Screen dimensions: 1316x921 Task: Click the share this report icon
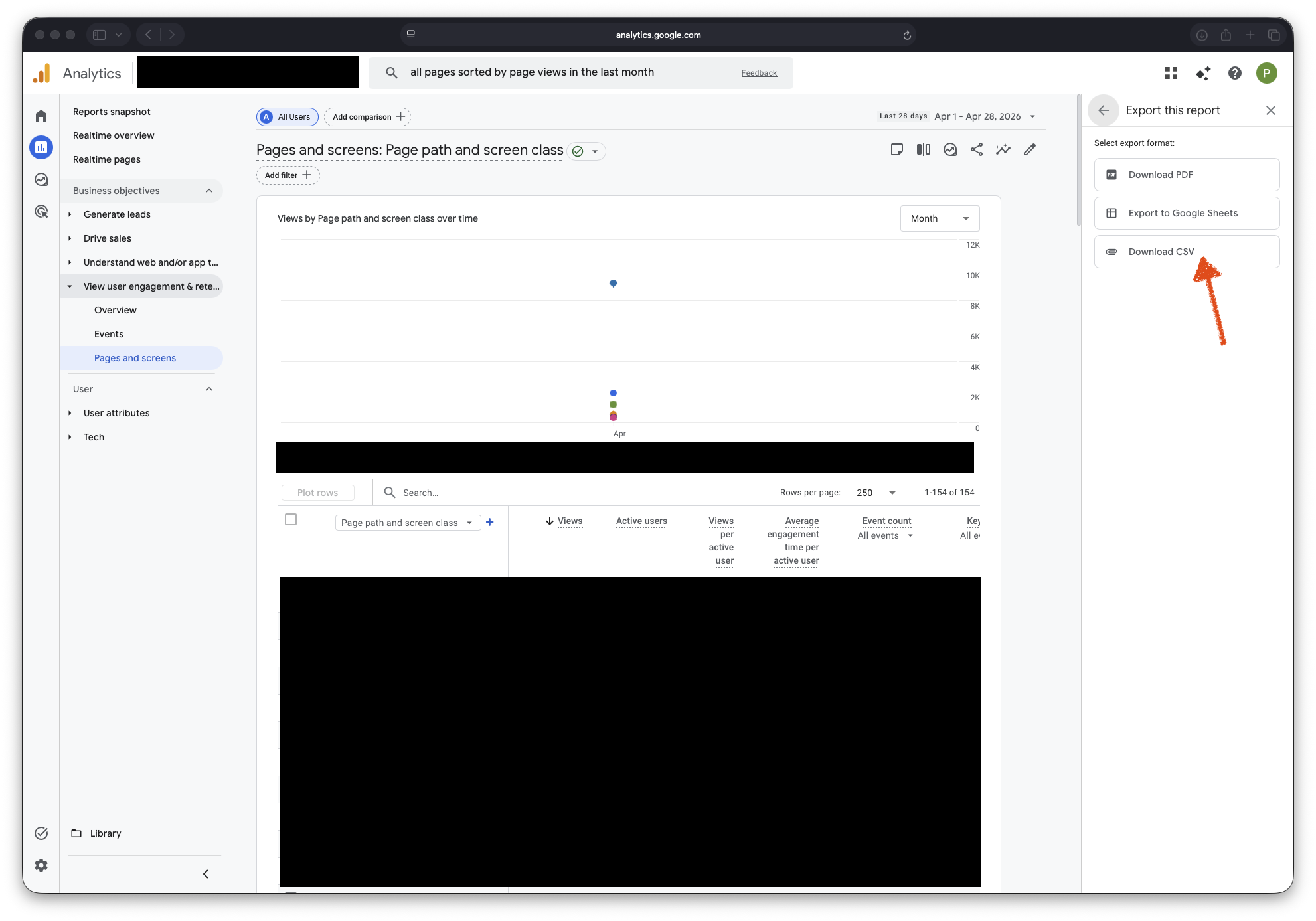tap(976, 149)
